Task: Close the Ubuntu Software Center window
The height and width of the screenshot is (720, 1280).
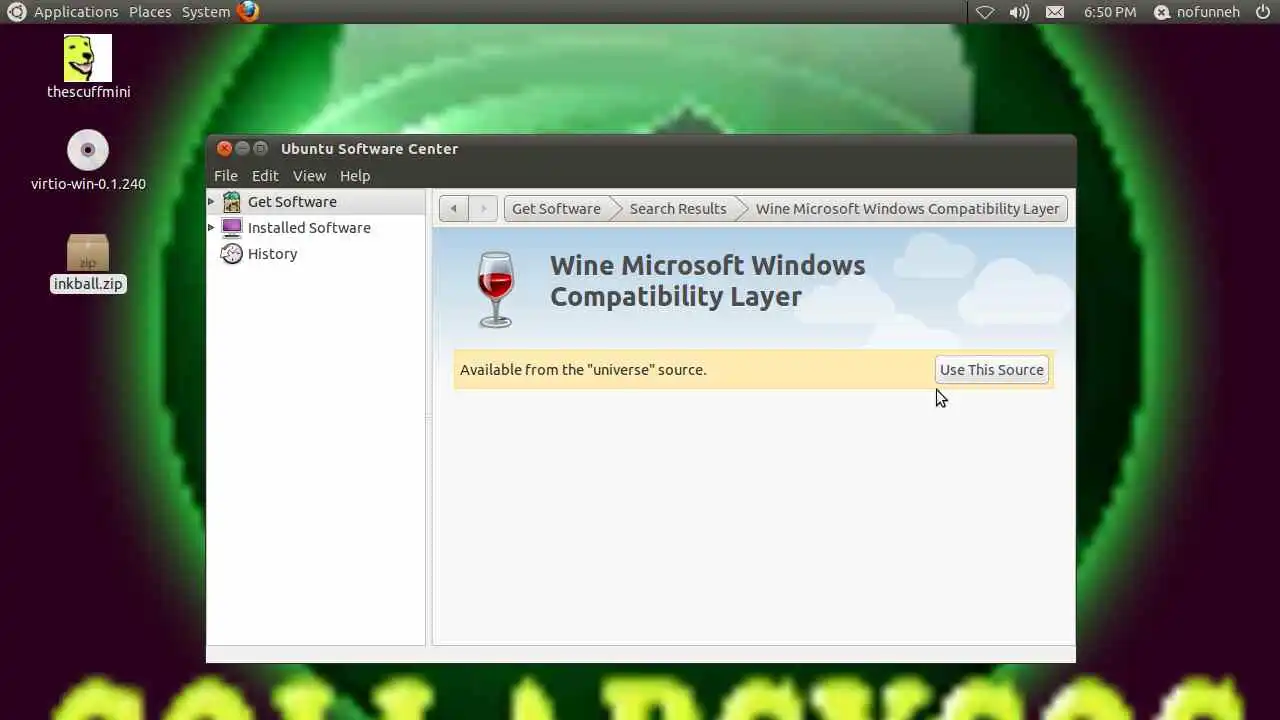Action: tap(225, 149)
